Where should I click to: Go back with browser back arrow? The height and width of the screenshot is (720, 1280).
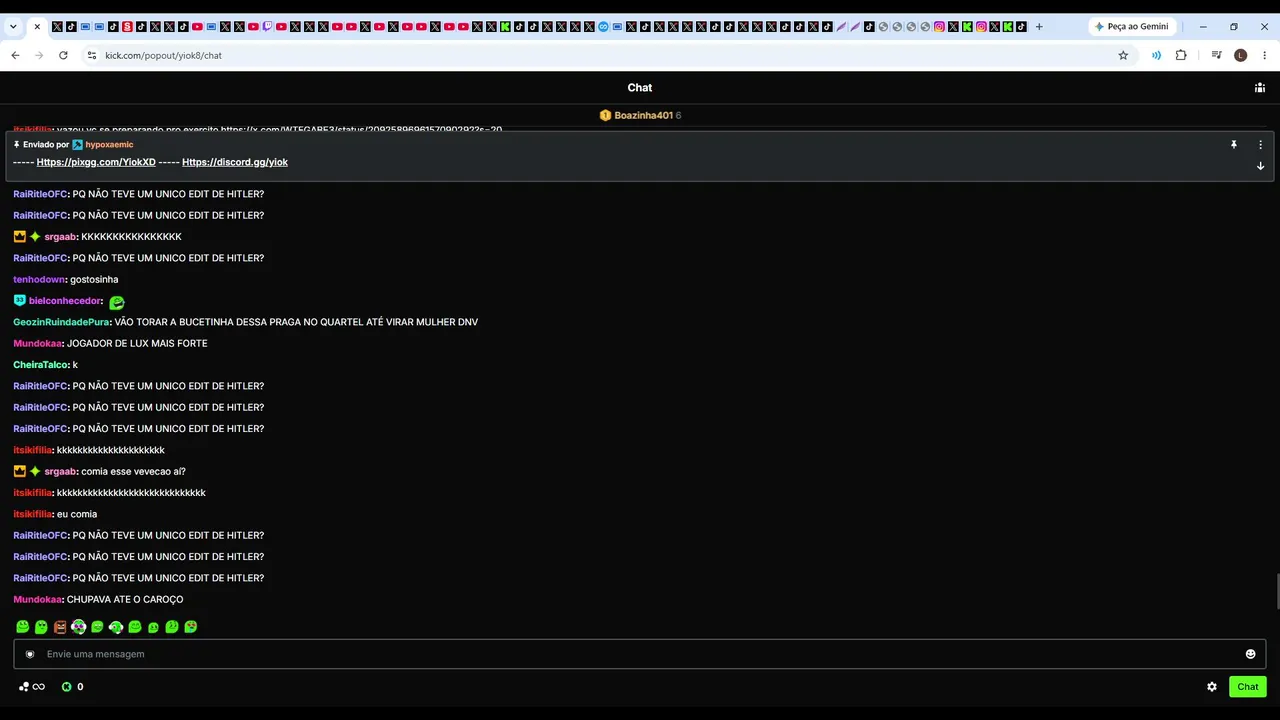(x=15, y=55)
